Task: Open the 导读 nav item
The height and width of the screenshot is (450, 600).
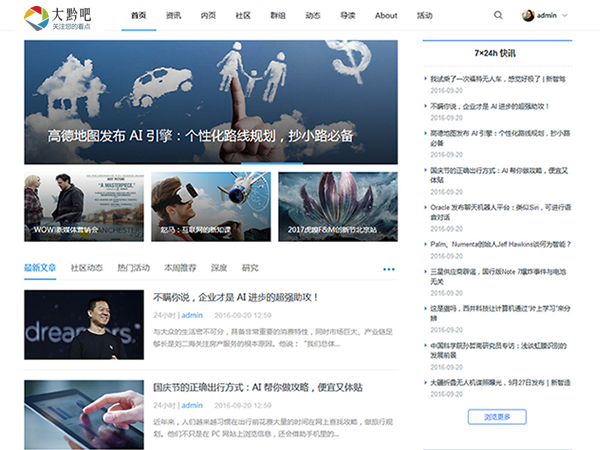Action: (347, 16)
